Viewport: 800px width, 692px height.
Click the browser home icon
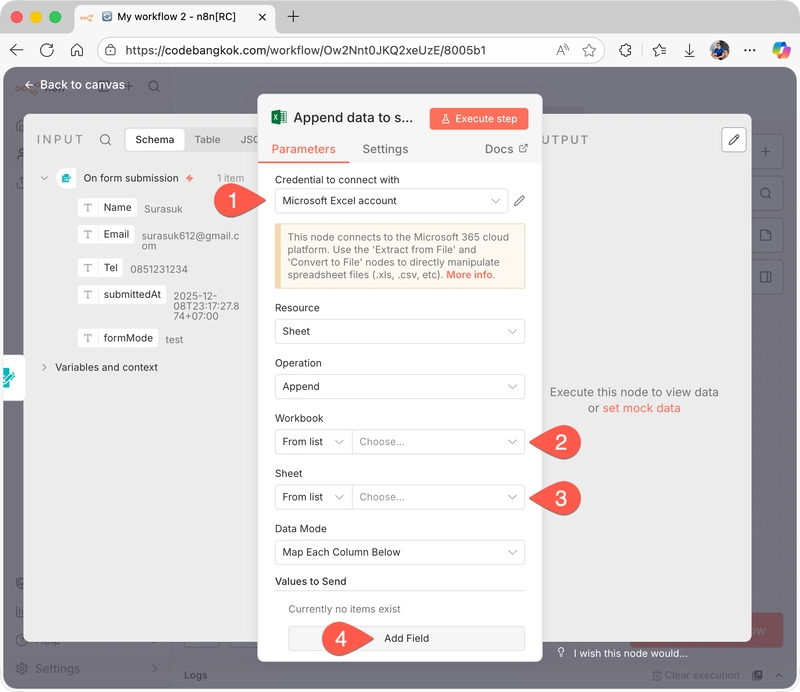(77, 50)
